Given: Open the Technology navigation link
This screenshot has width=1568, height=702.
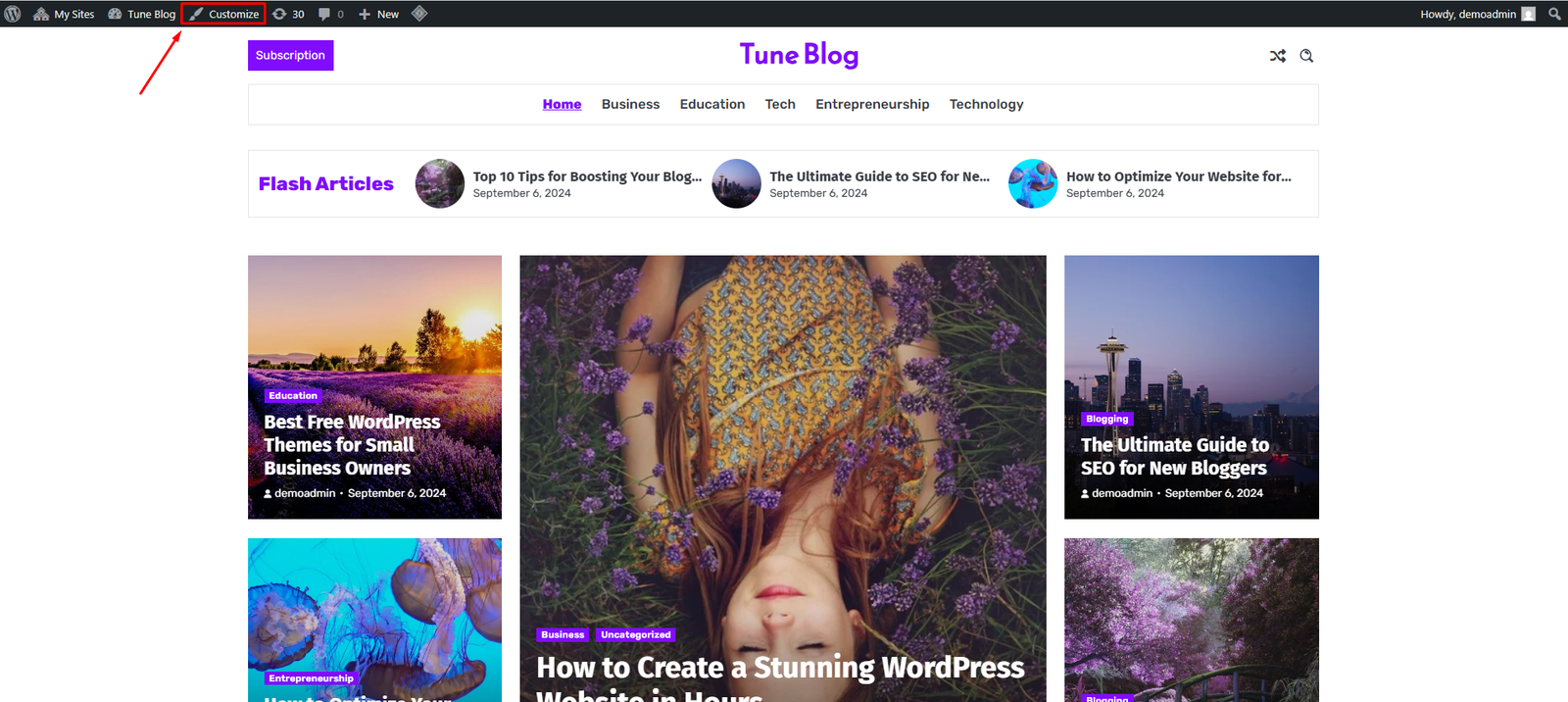Looking at the screenshot, I should [986, 104].
